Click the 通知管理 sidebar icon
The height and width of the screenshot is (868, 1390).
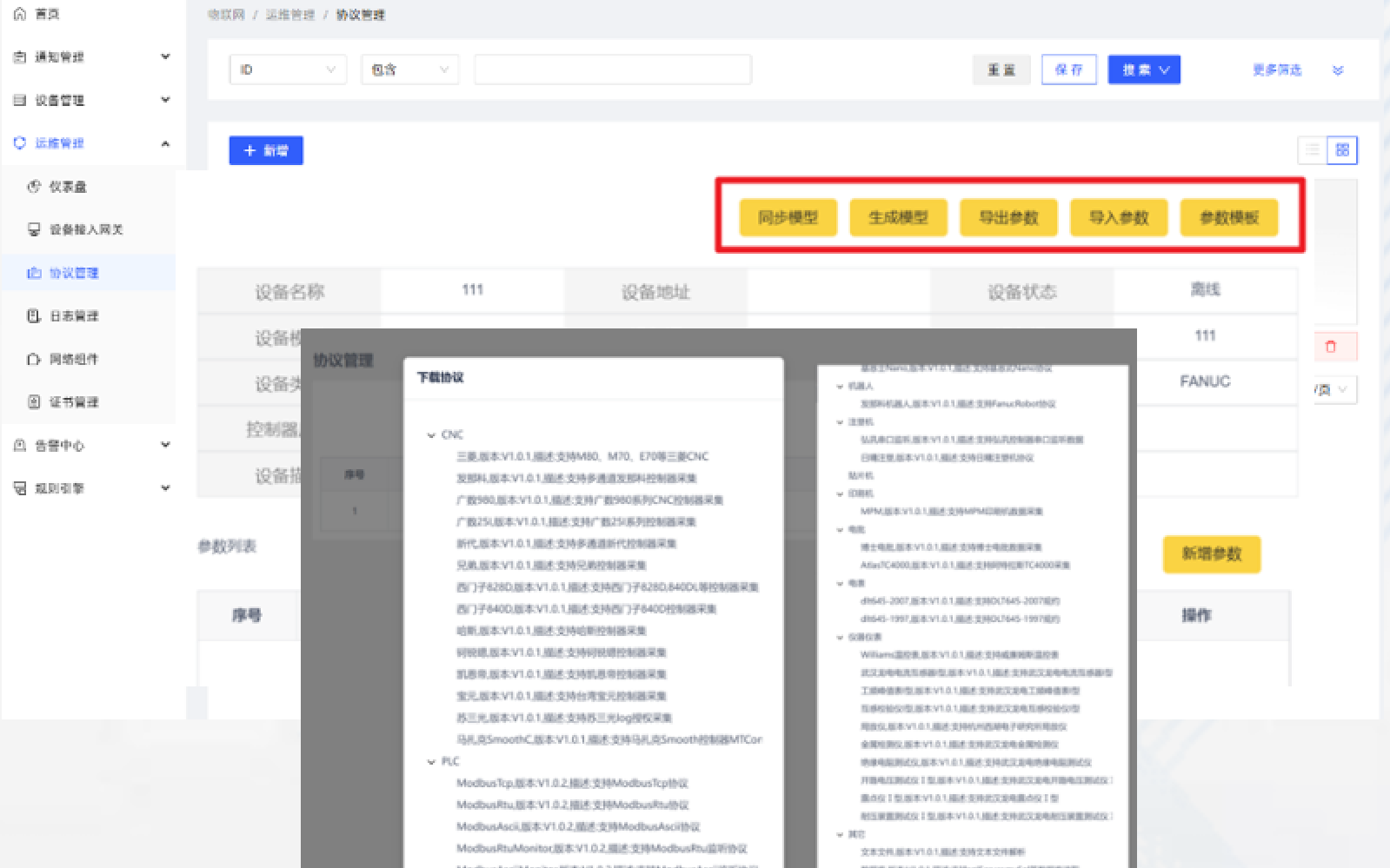click(x=20, y=57)
